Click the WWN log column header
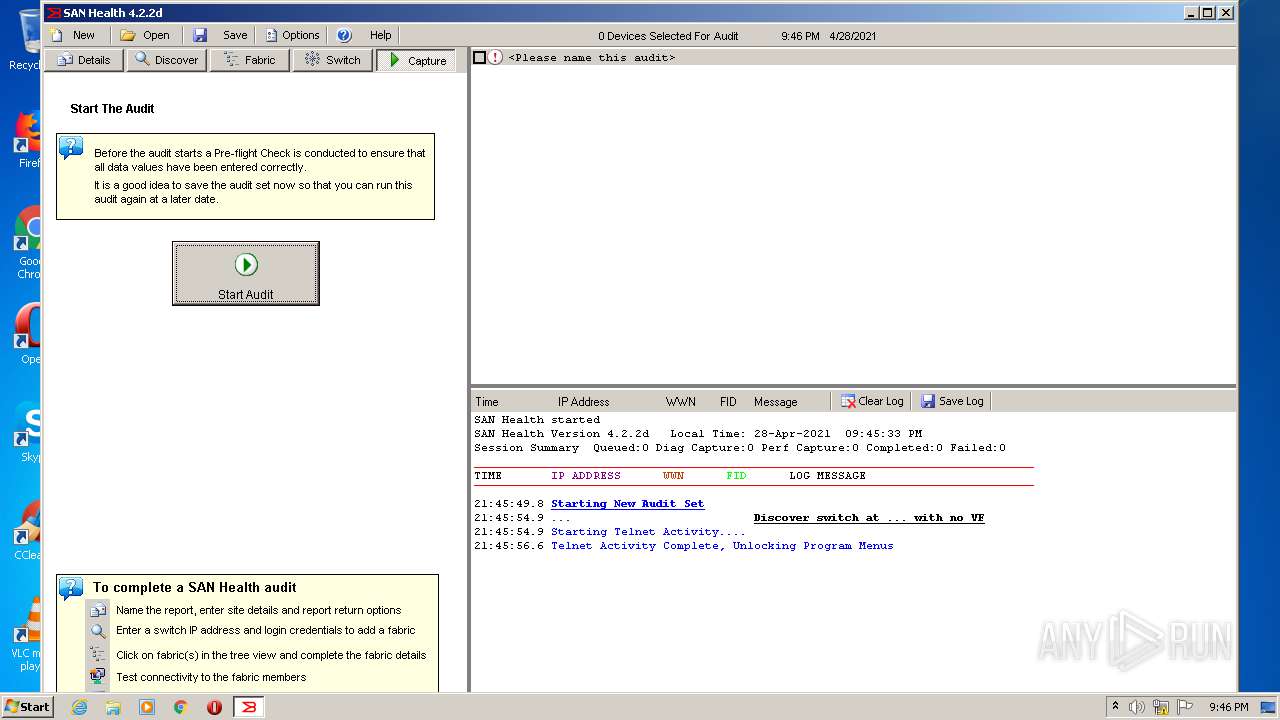The height and width of the screenshot is (720, 1280). click(x=681, y=402)
